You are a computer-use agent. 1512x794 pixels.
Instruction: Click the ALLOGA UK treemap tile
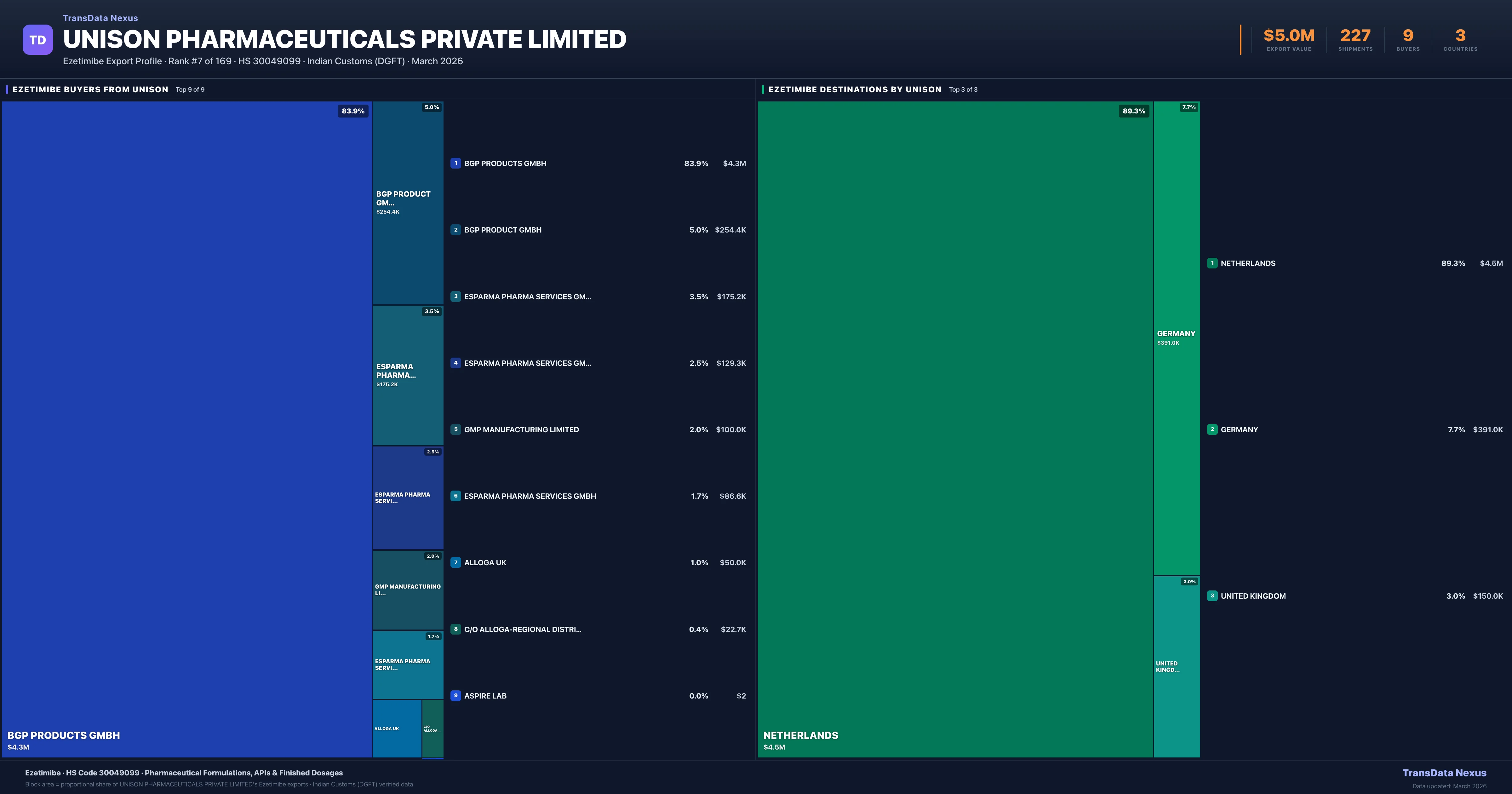pyautogui.click(x=397, y=728)
